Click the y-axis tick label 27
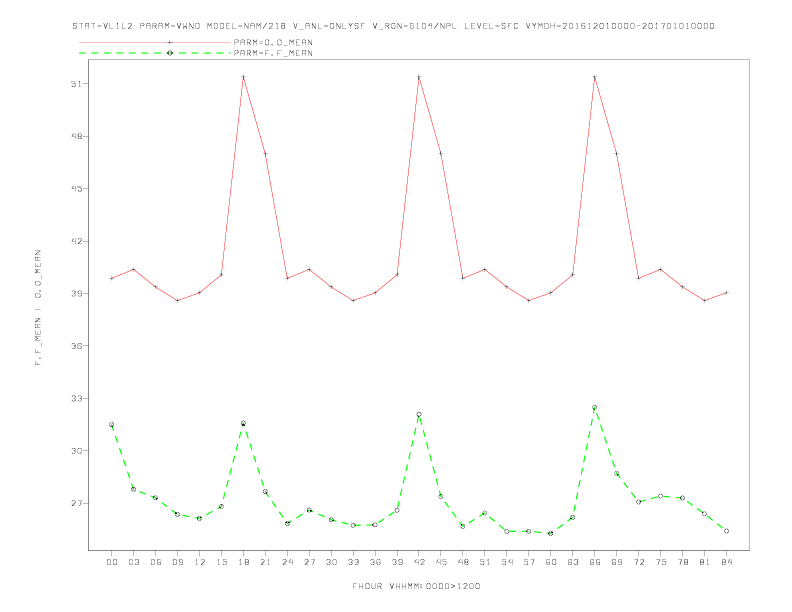This screenshot has height=612, width=792. [76, 503]
